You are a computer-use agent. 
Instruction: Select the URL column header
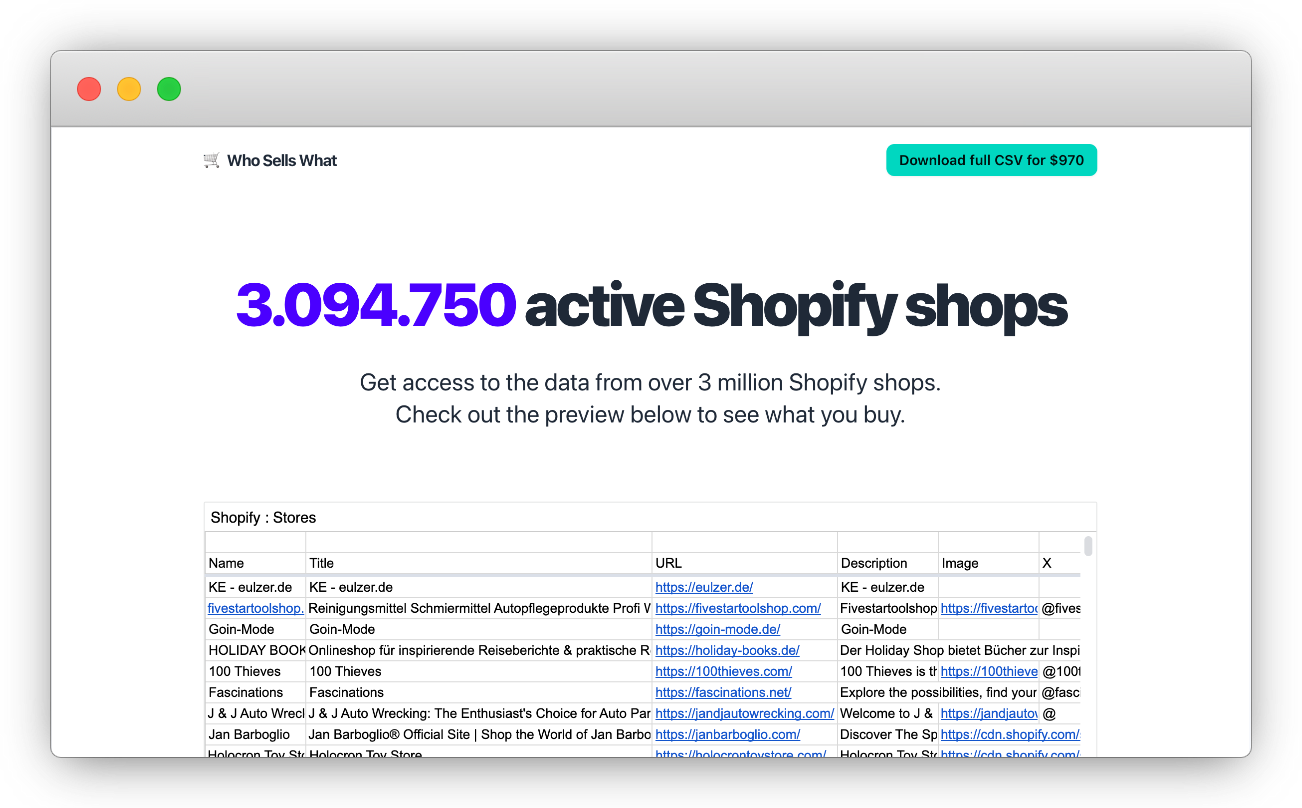pyautogui.click(x=745, y=563)
